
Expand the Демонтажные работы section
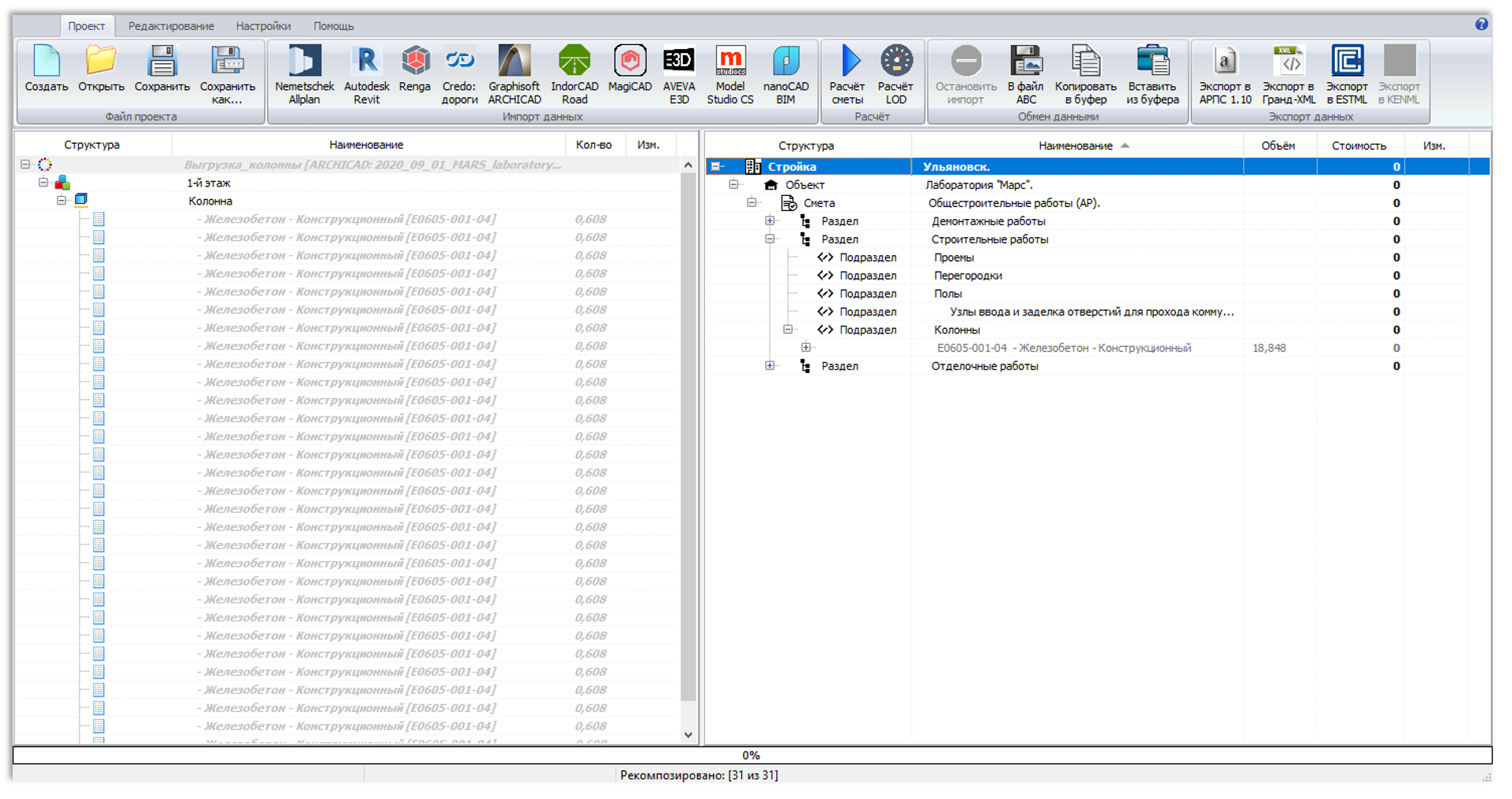tap(770, 221)
